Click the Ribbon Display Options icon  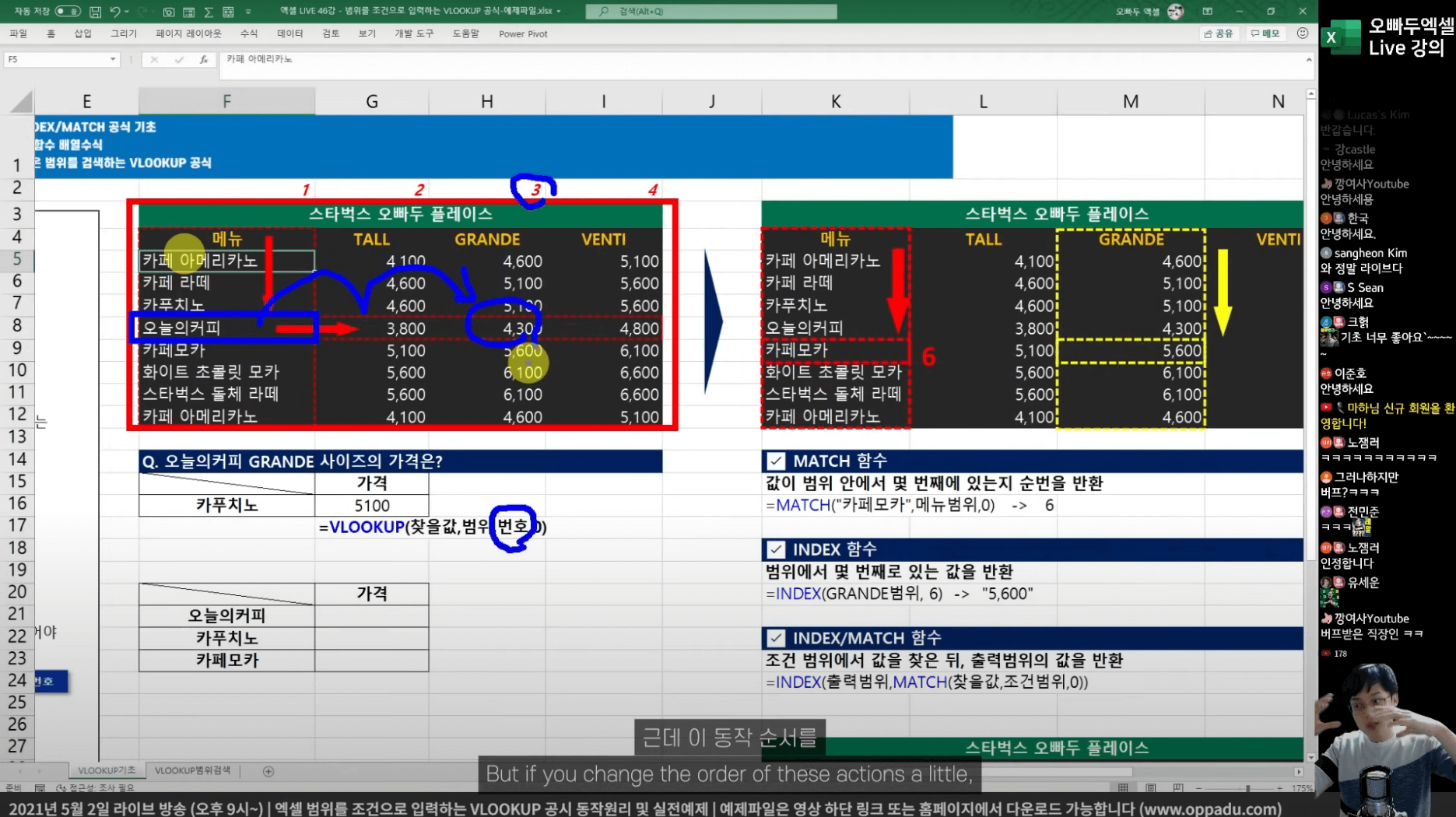point(1207,11)
